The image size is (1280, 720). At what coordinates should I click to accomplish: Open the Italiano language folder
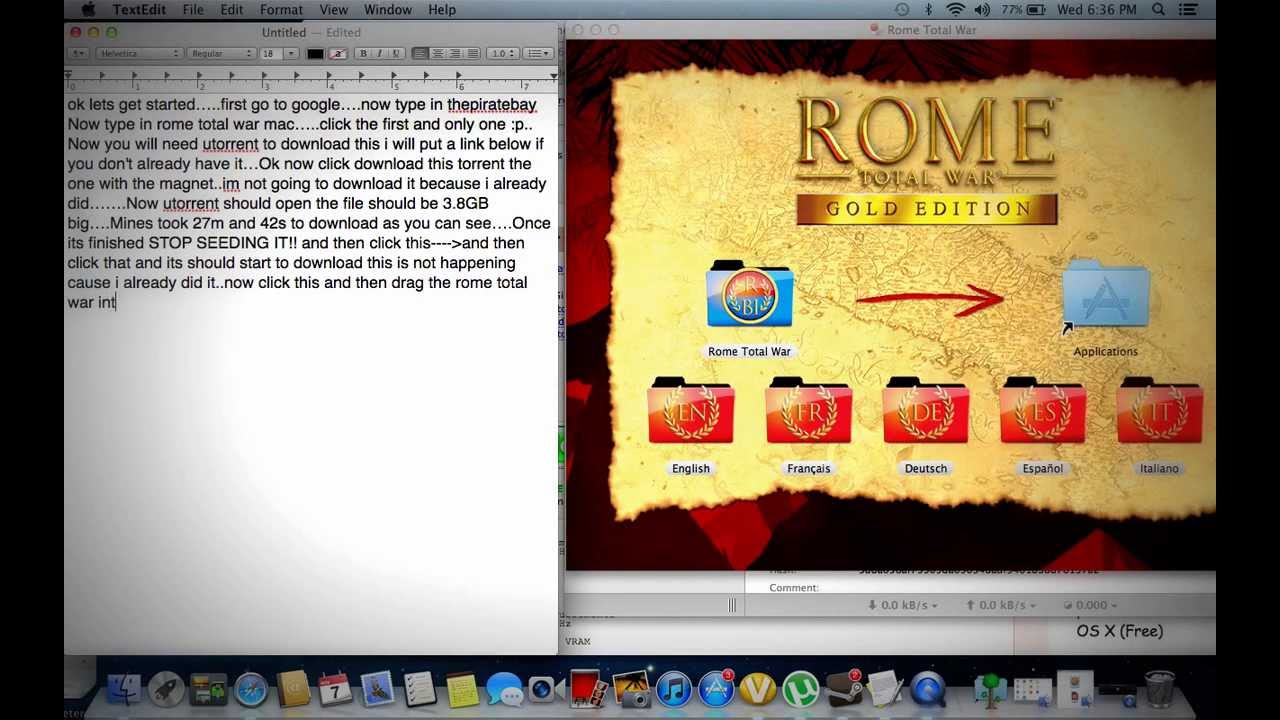tap(1159, 412)
